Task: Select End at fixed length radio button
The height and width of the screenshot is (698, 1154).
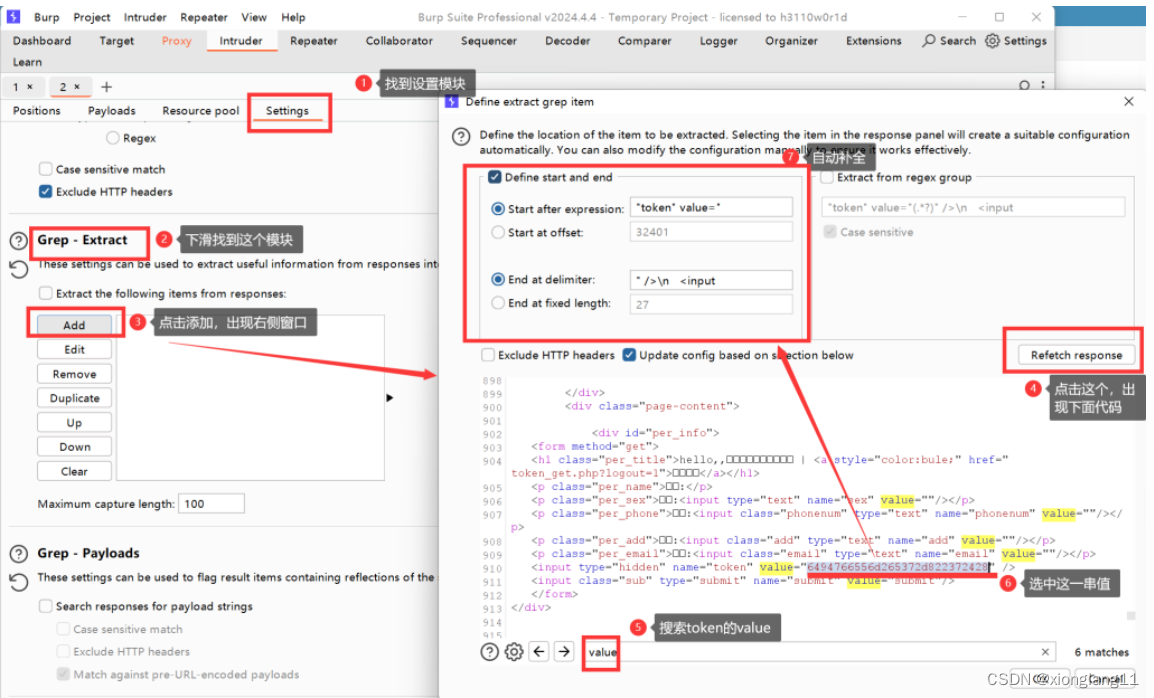Action: (498, 303)
